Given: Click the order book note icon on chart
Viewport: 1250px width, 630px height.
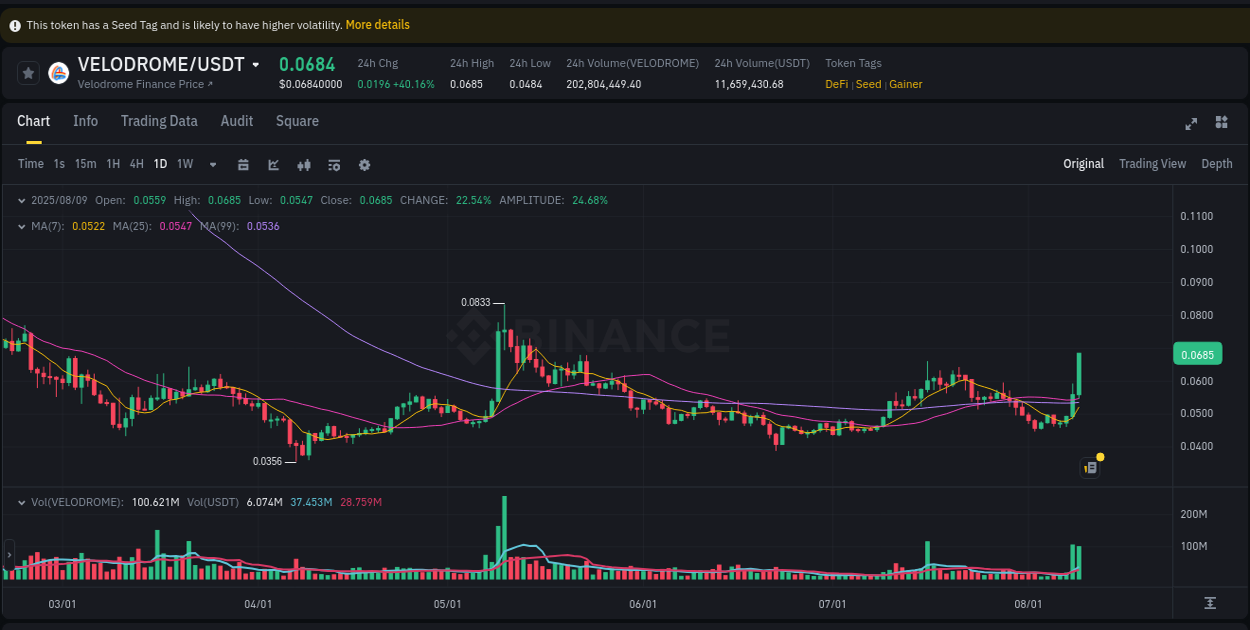Looking at the screenshot, I should pyautogui.click(x=1090, y=467).
